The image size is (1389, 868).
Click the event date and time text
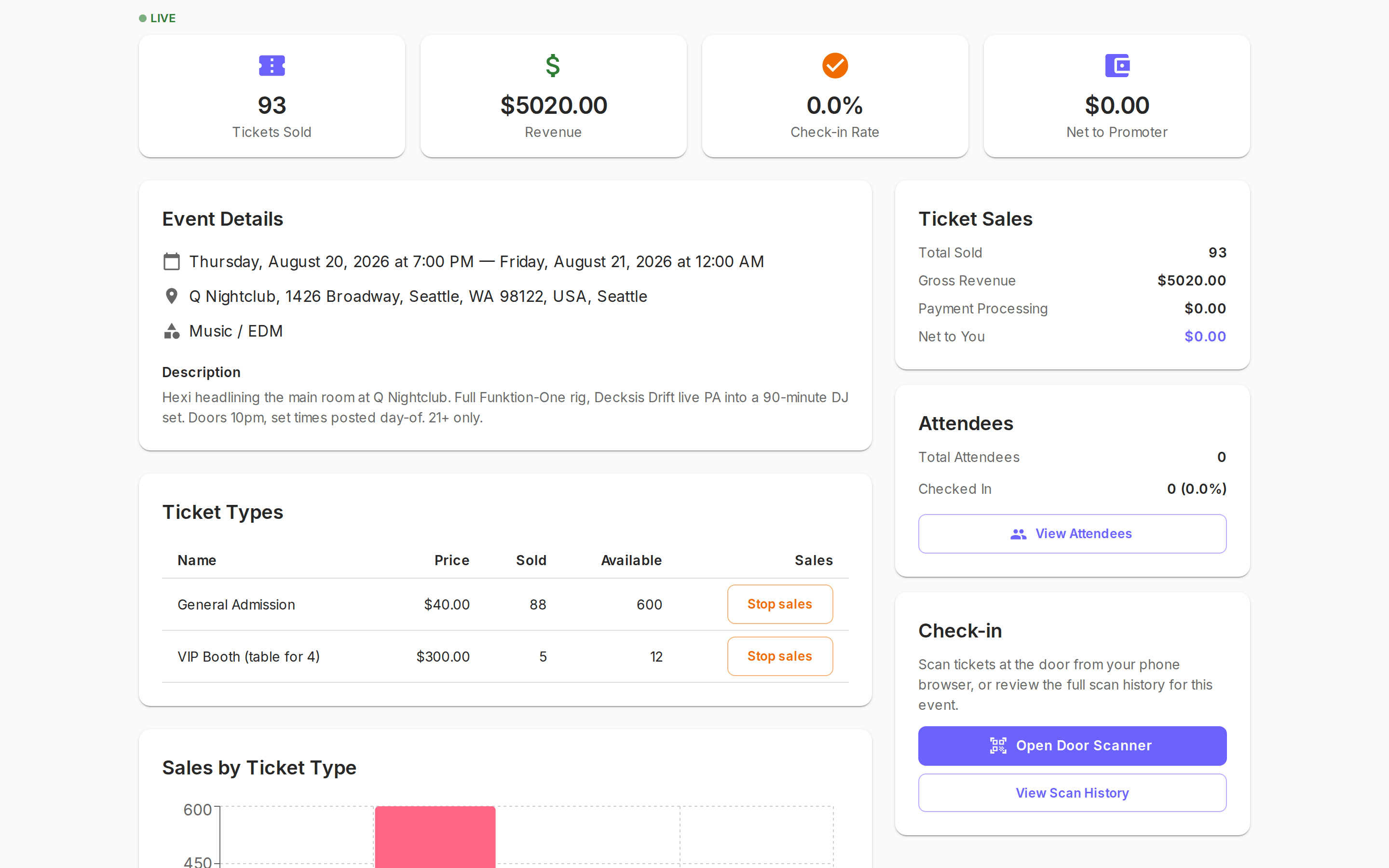[x=477, y=262]
